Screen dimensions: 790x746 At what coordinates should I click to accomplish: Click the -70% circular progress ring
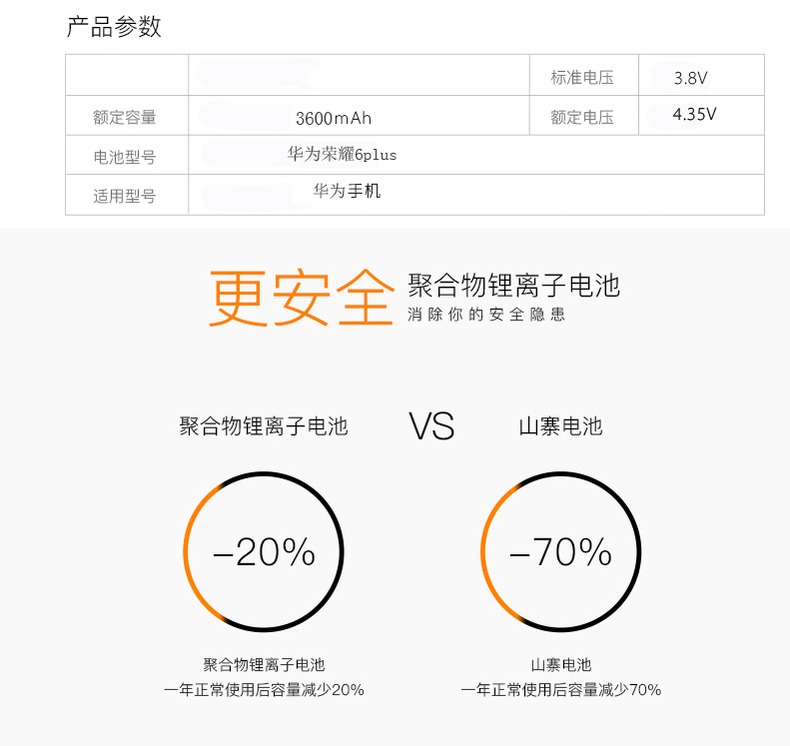560,552
